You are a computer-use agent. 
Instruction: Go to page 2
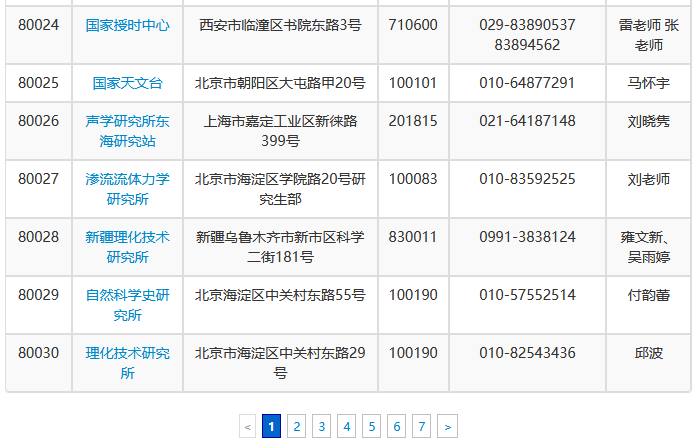click(x=296, y=427)
